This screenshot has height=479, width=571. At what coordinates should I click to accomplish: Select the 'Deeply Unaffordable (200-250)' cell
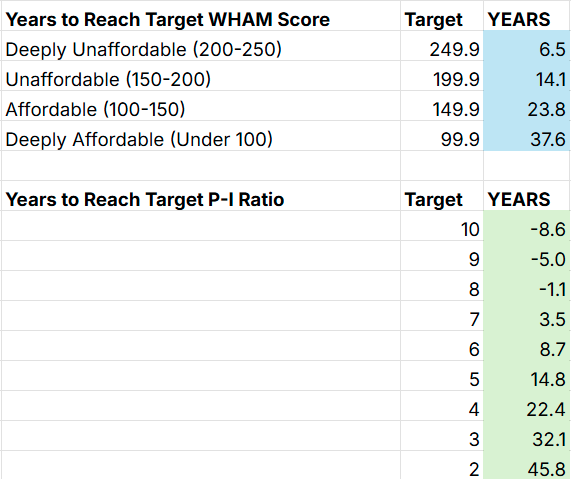click(x=201, y=46)
